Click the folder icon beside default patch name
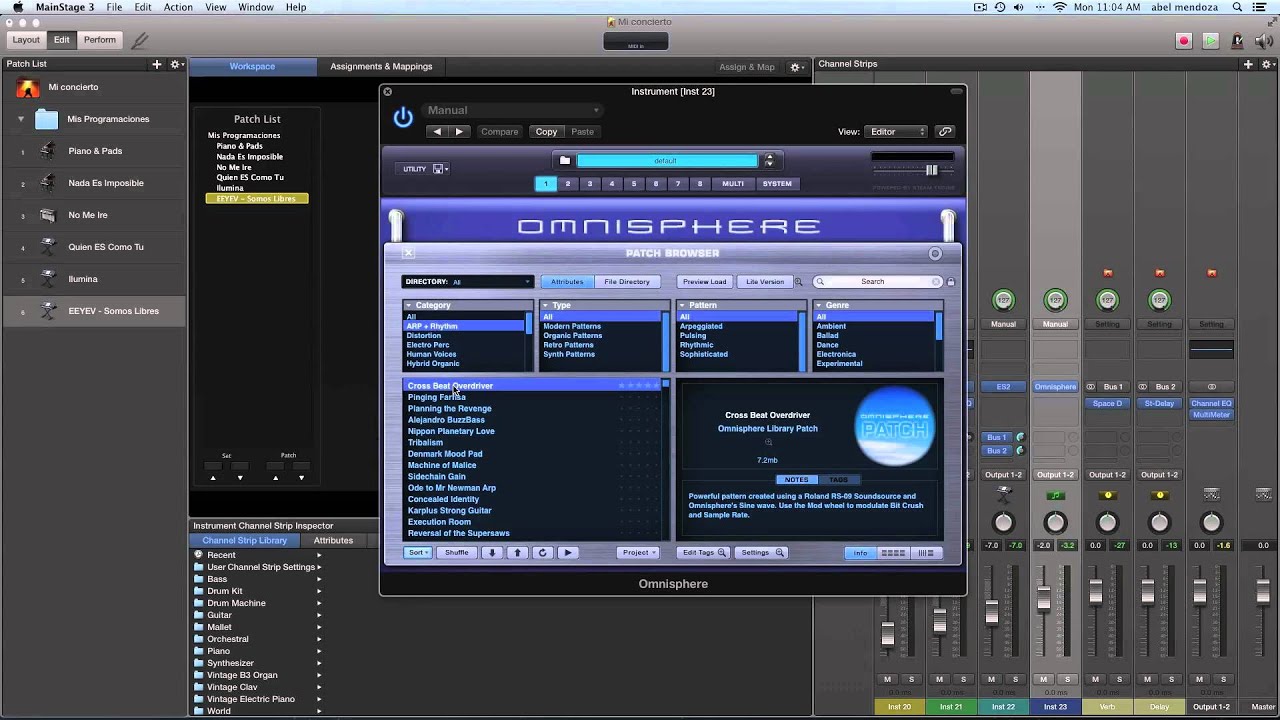 point(565,160)
